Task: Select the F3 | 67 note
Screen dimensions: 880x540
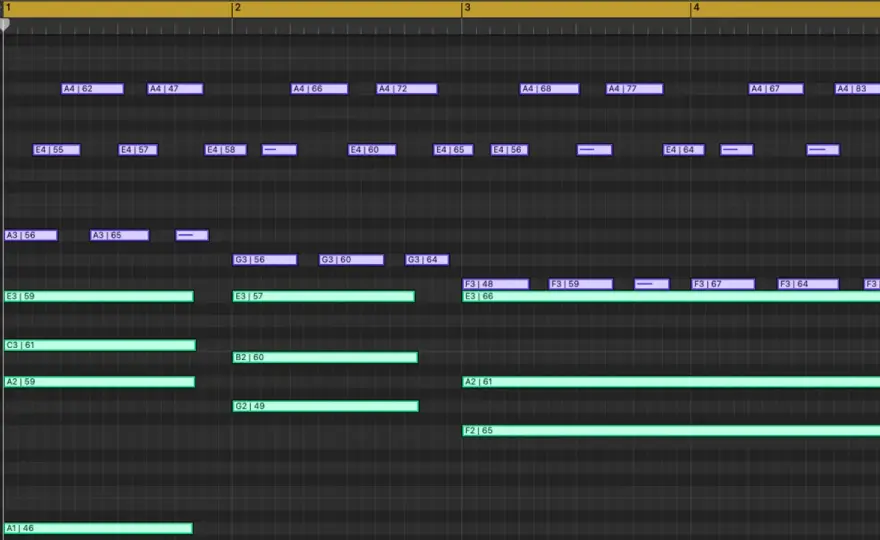Action: click(x=723, y=284)
